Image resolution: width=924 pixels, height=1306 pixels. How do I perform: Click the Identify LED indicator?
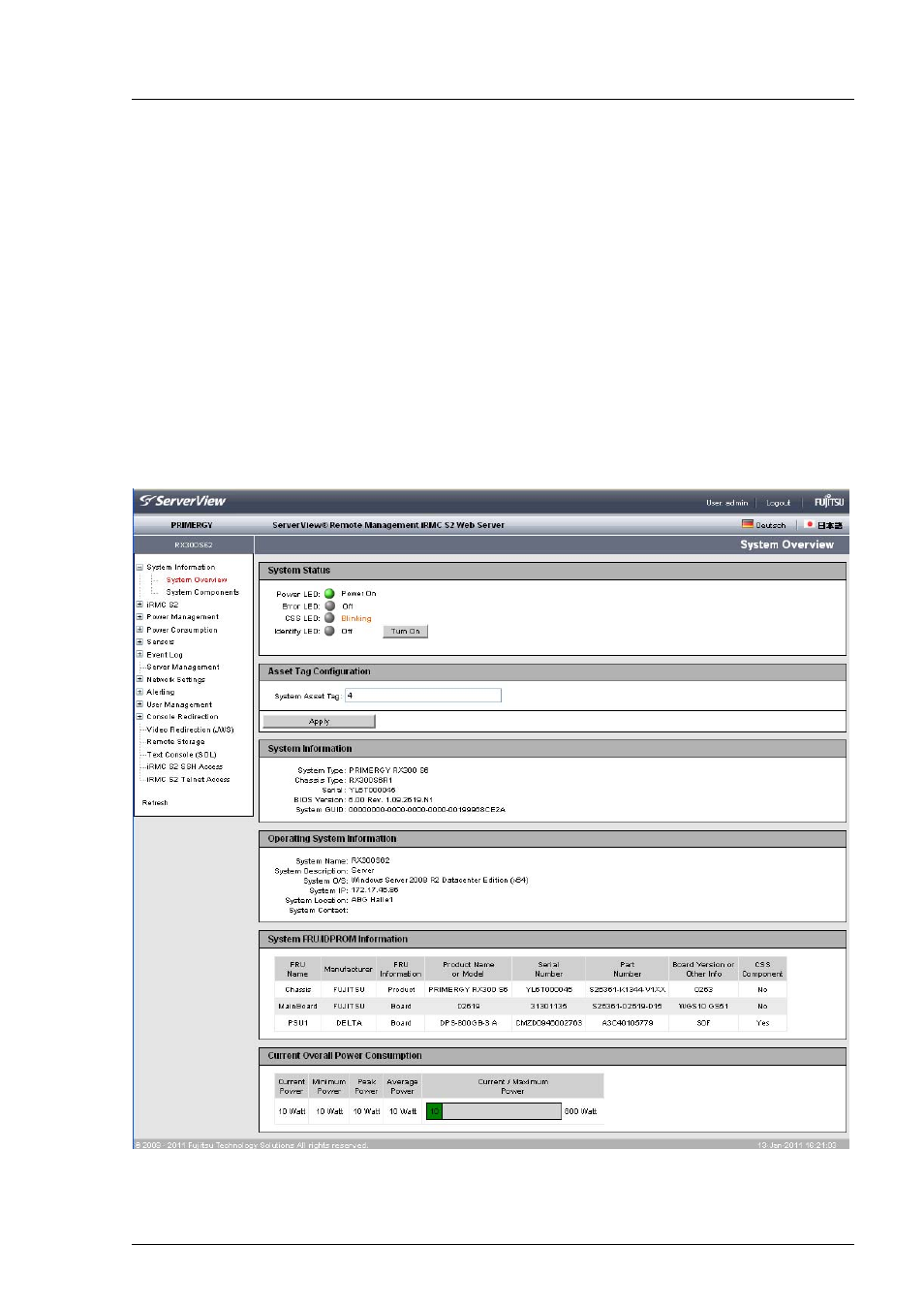click(x=329, y=631)
